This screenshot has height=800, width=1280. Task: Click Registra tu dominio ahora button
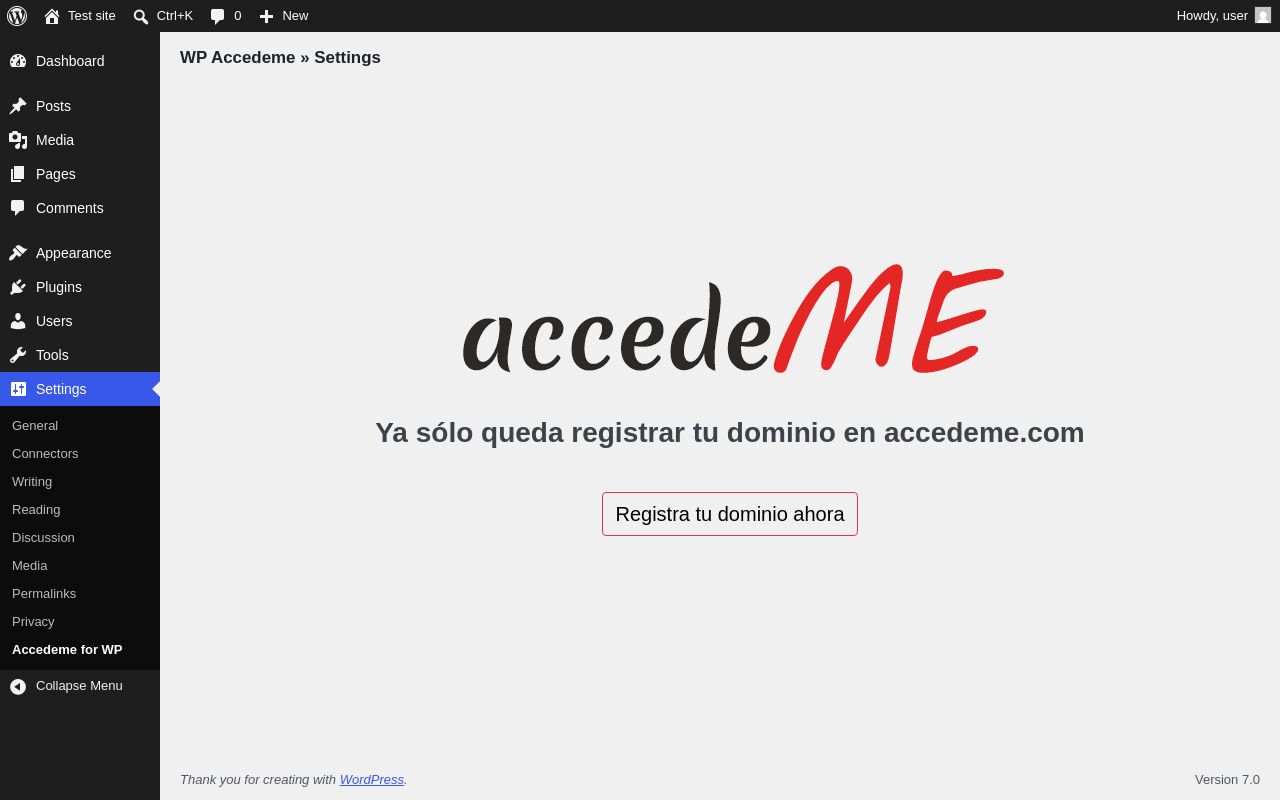point(730,514)
